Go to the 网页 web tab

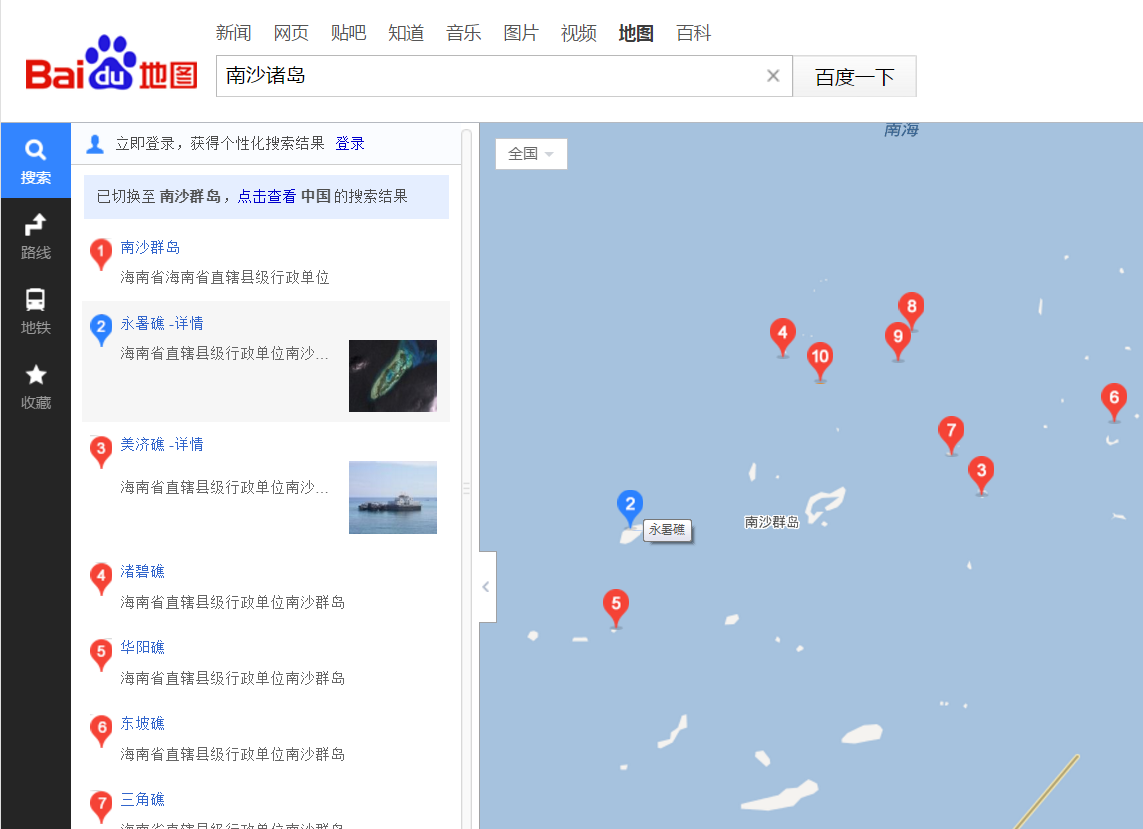(x=291, y=33)
